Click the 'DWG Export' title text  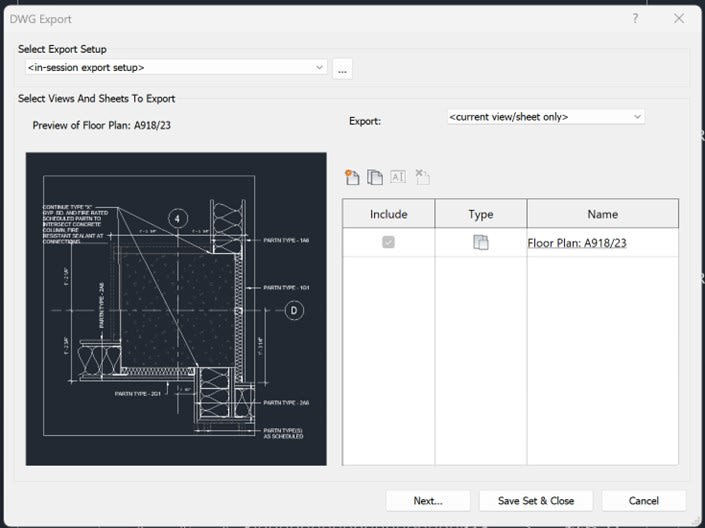pyautogui.click(x=40, y=19)
